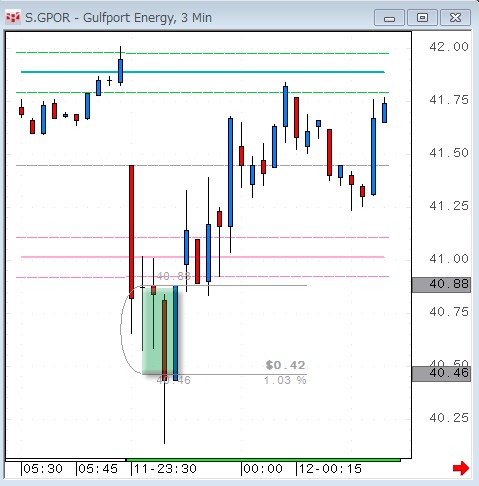Click the solid pink horizontal line
The height and width of the screenshot is (486, 479).
tap(203, 257)
